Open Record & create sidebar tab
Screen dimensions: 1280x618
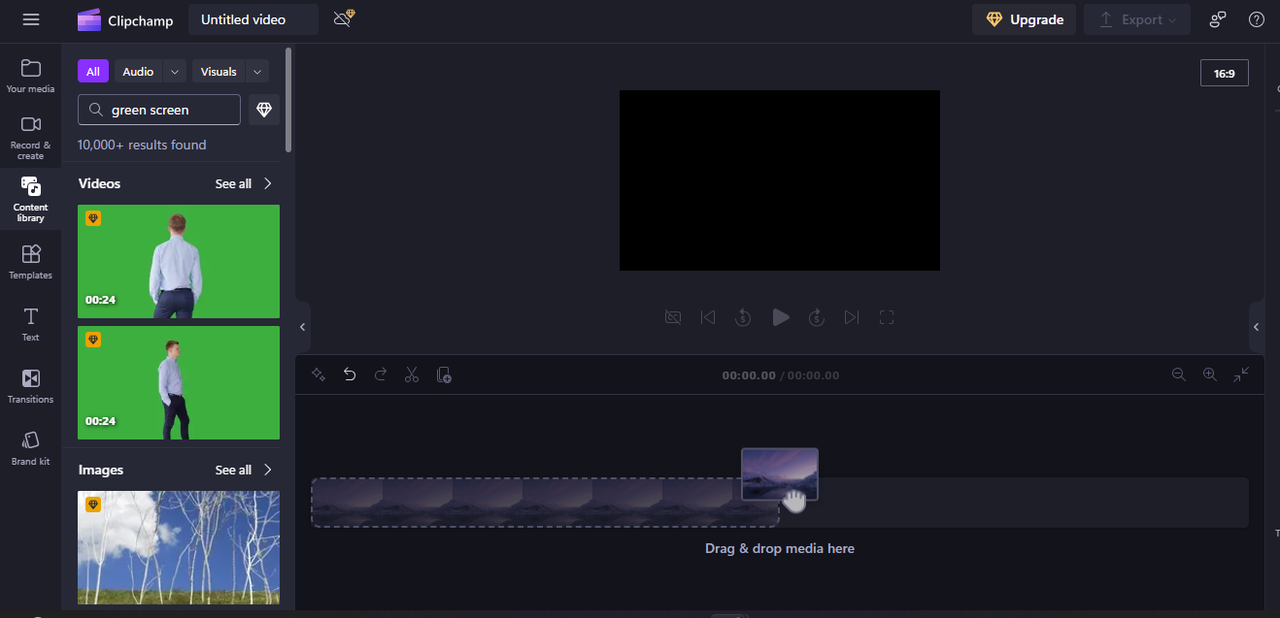point(31,137)
